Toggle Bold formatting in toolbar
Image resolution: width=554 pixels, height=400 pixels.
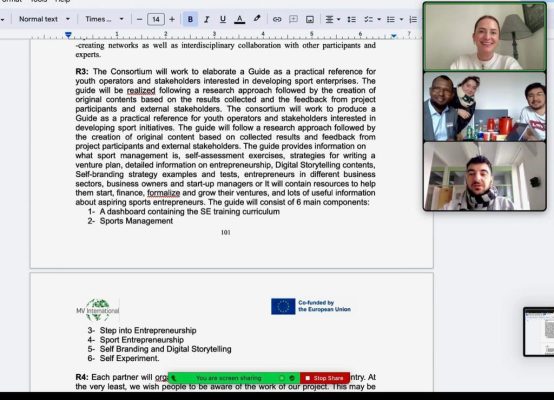(x=190, y=19)
